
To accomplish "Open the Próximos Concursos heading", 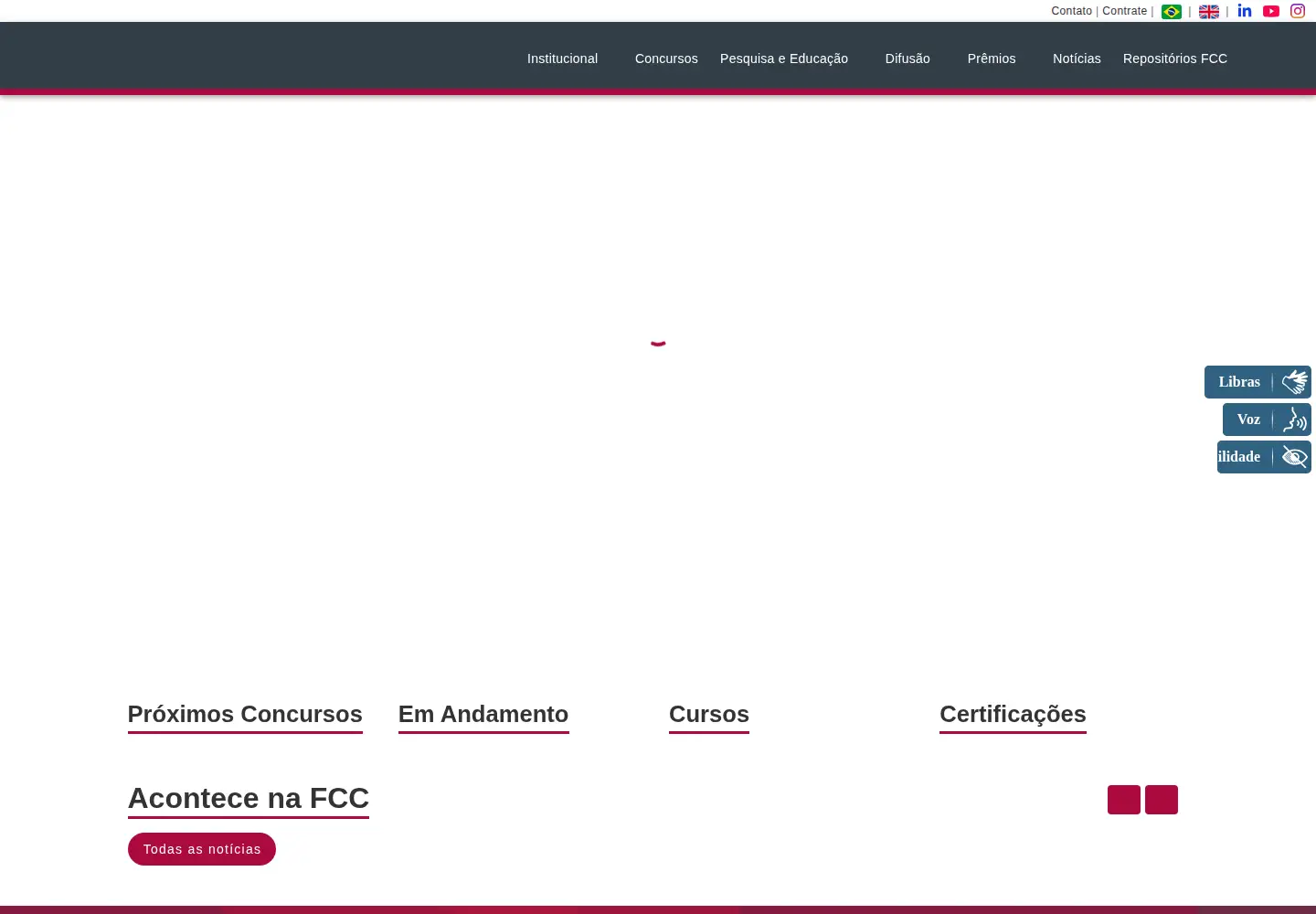I will pos(245,715).
